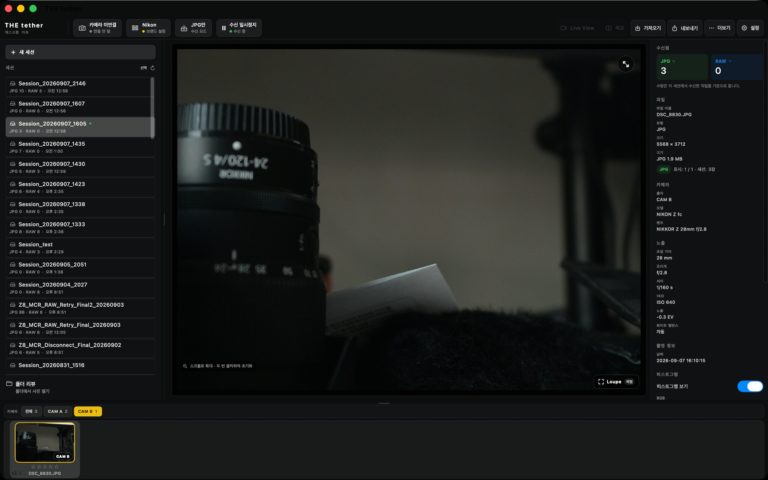Click the magnifier hint icon on preview

[185, 366]
